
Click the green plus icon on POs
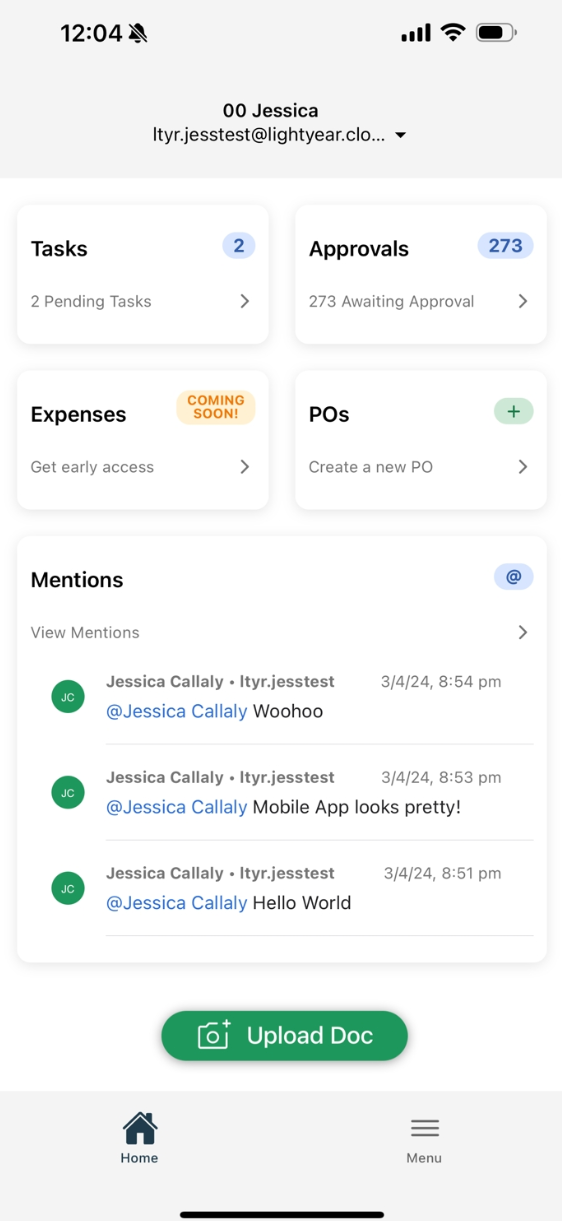[x=513, y=411]
